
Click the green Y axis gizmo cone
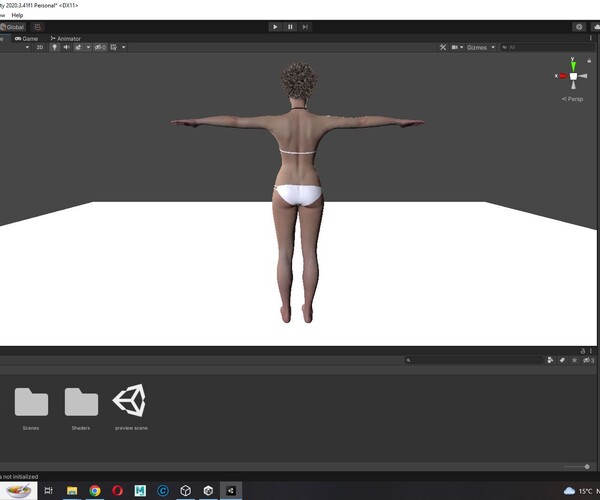coord(573,64)
